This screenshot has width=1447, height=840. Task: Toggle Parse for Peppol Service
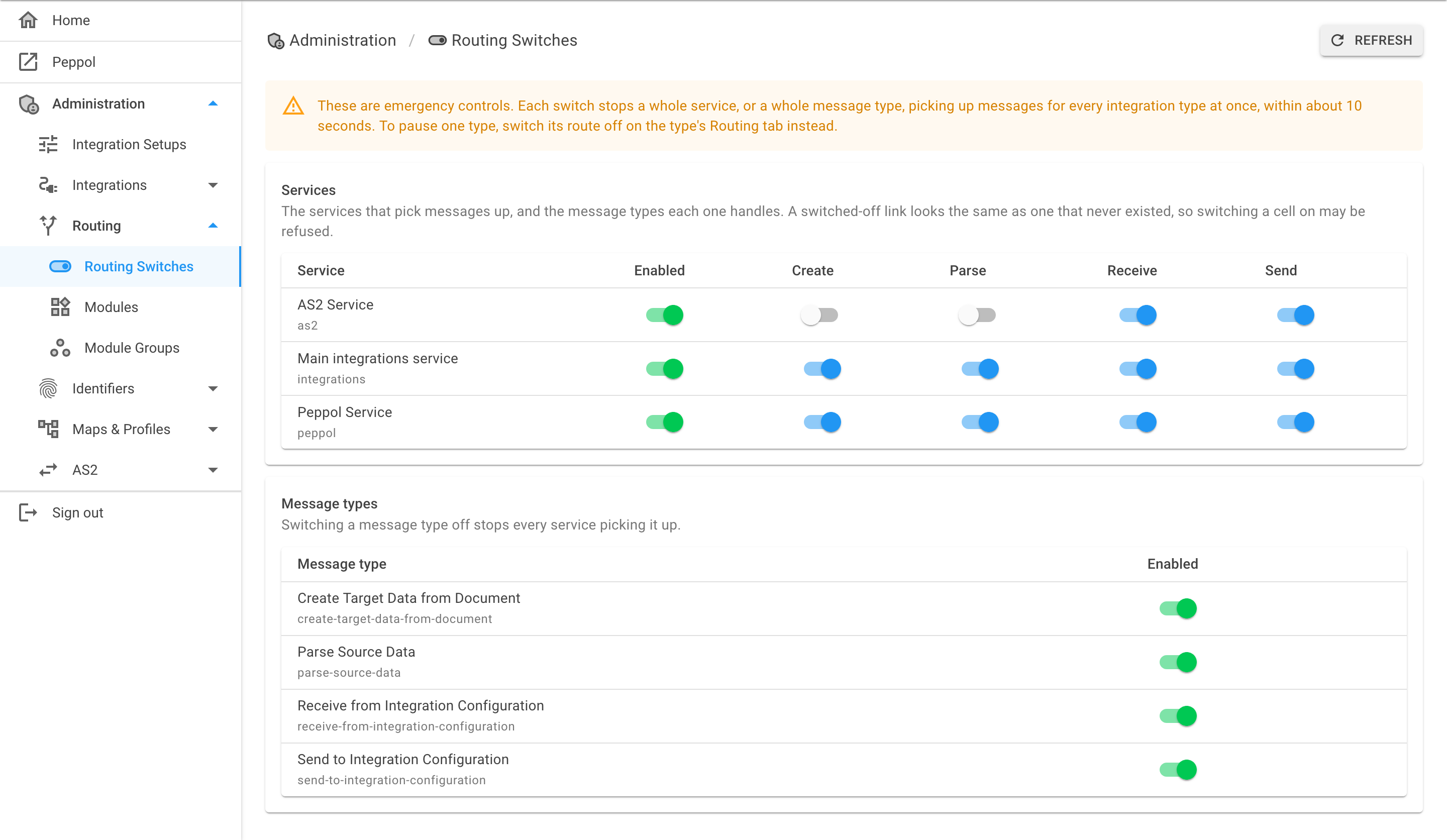coord(980,422)
